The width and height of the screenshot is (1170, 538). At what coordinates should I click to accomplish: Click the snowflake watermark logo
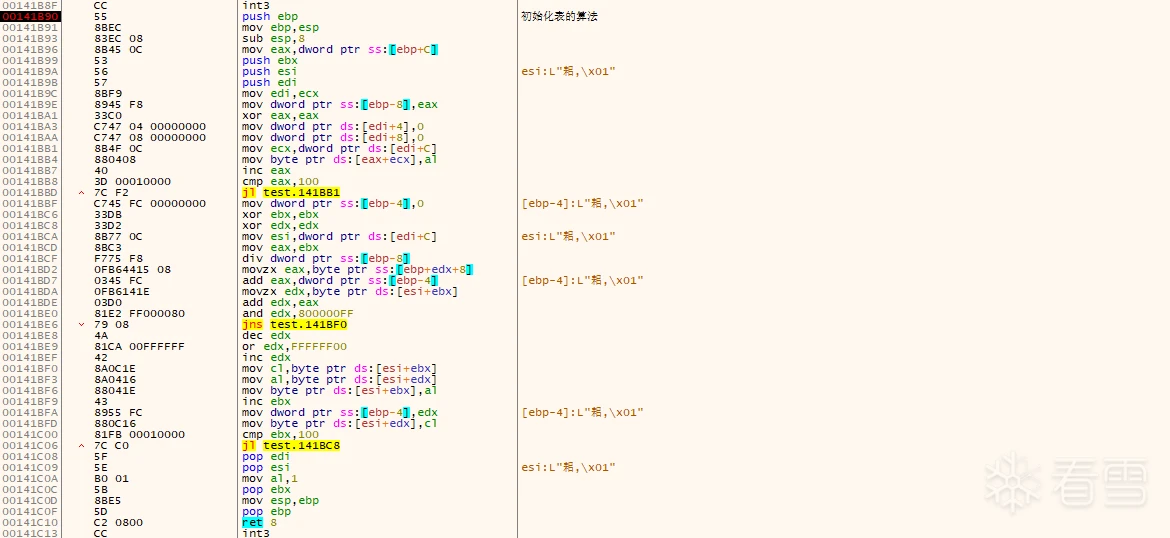(1010, 480)
